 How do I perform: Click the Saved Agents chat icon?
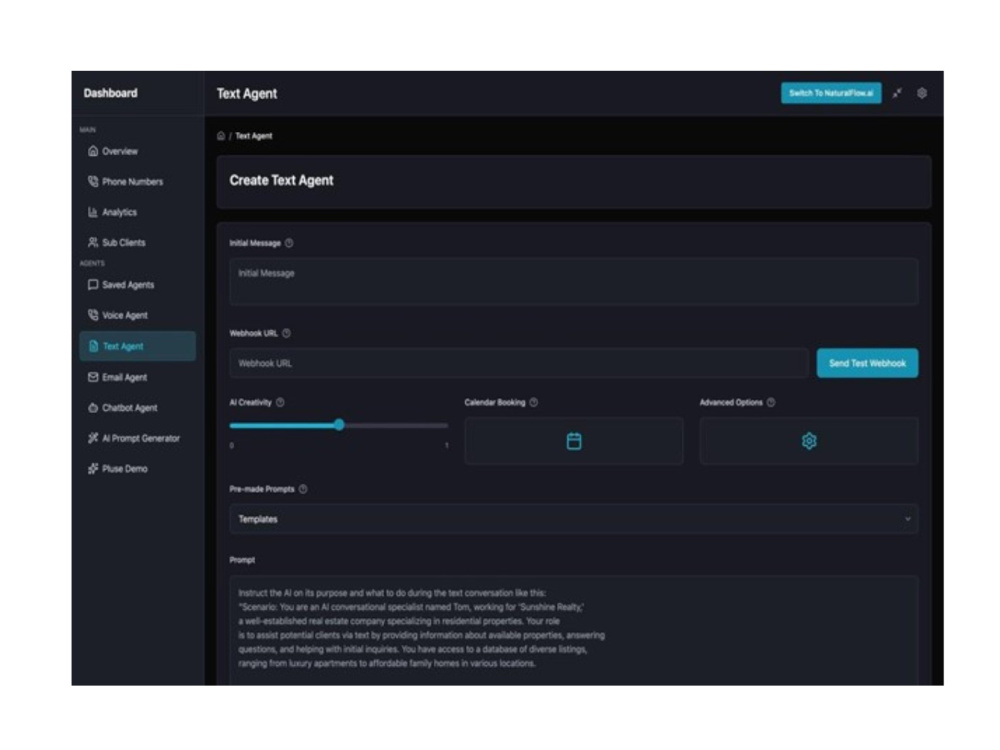coord(93,284)
